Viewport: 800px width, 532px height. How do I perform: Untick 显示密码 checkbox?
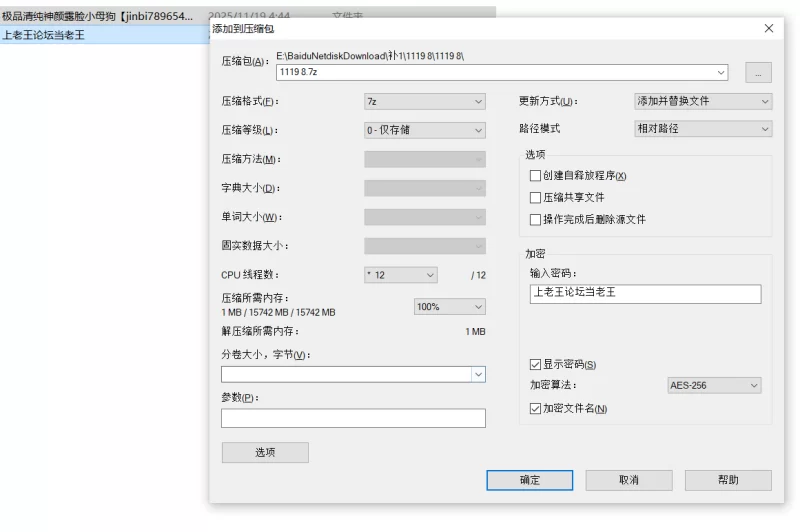pyautogui.click(x=535, y=364)
